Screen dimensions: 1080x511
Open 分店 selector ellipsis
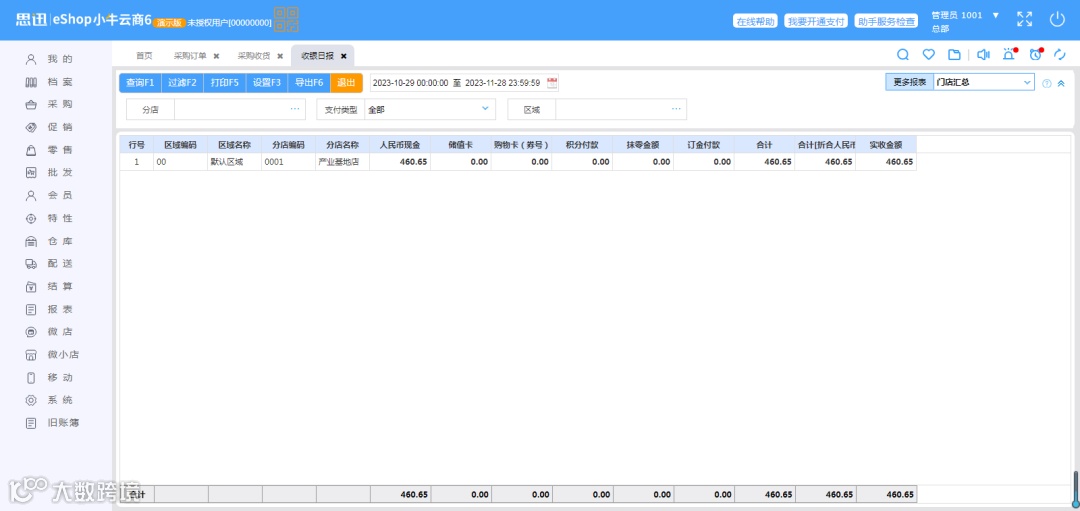click(295, 109)
